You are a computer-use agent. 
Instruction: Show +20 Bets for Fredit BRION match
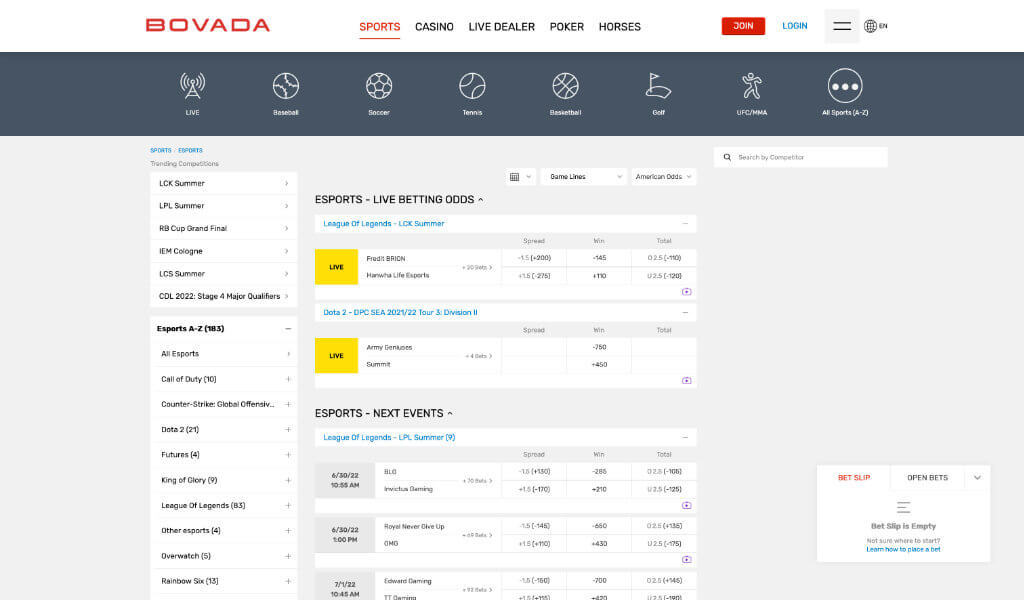coord(477,268)
